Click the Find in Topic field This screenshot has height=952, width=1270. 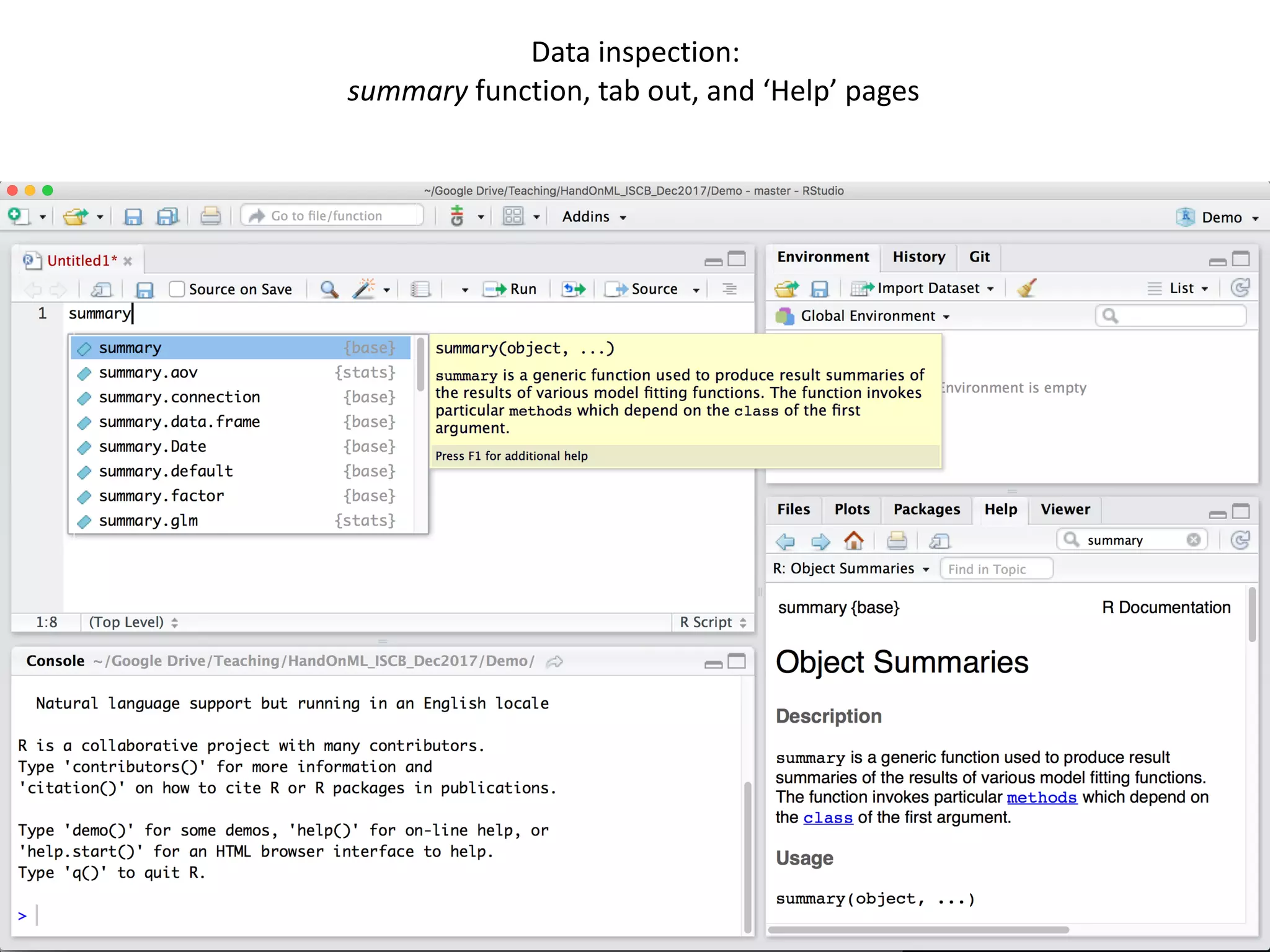click(x=997, y=569)
